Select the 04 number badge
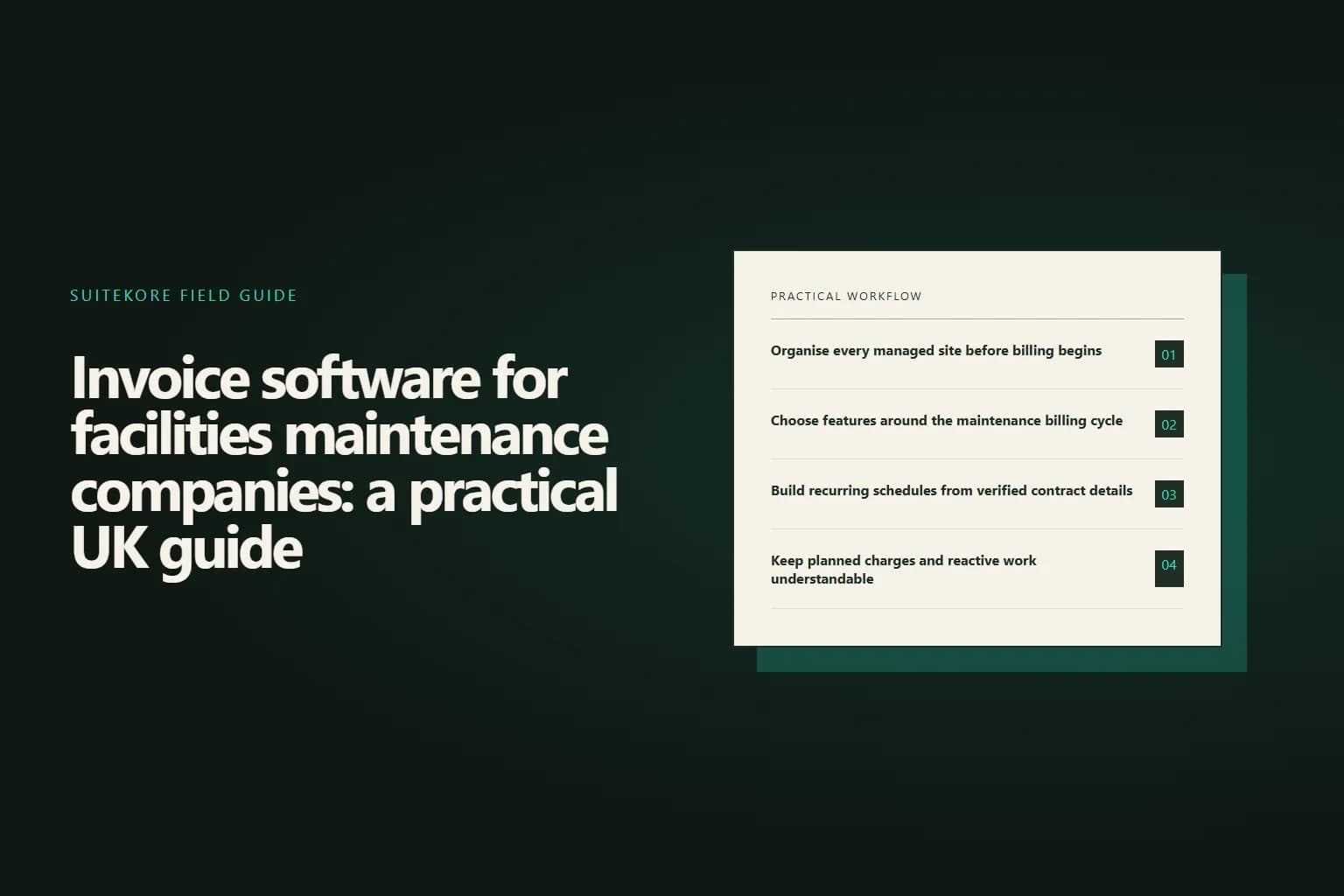Viewport: 1344px width, 896px height. [1169, 569]
